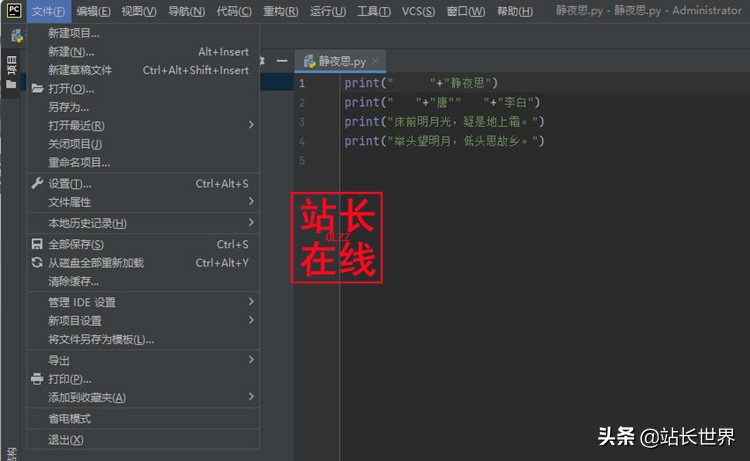Viewport: 750px width, 461px height.
Task: Open the 项目 tool window sidebar tab
Action: (x=11, y=72)
